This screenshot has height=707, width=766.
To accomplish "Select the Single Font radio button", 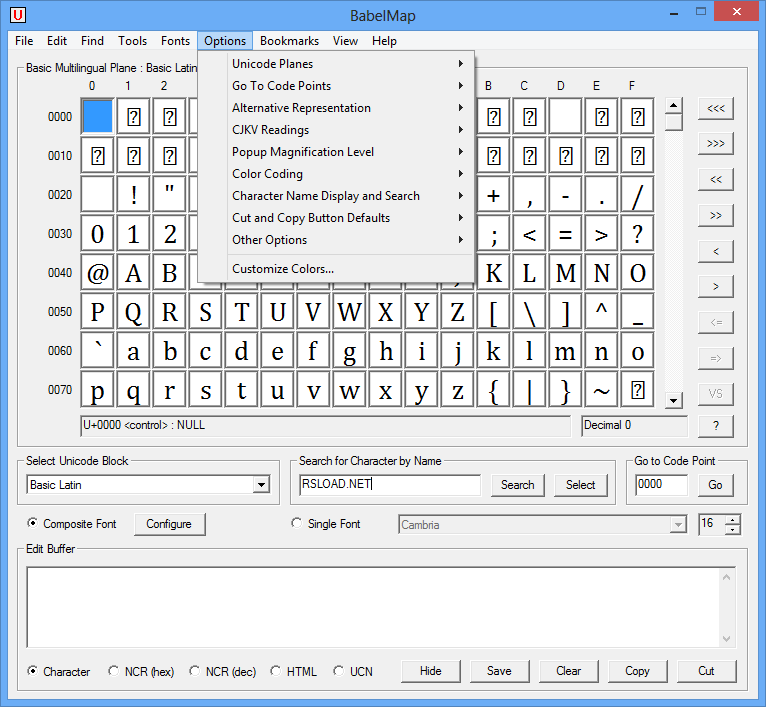I will 297,523.
